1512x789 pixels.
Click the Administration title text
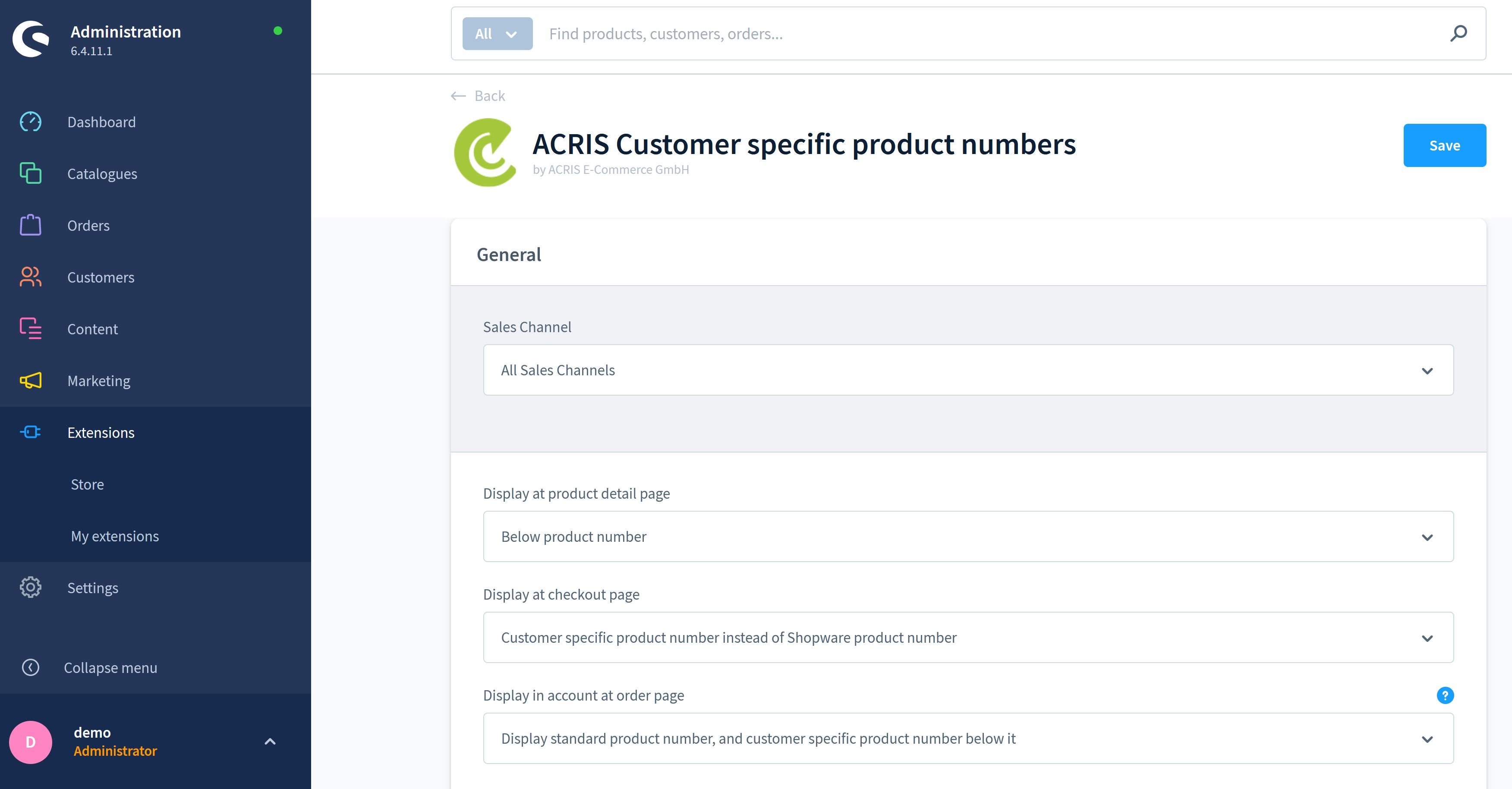tap(126, 31)
